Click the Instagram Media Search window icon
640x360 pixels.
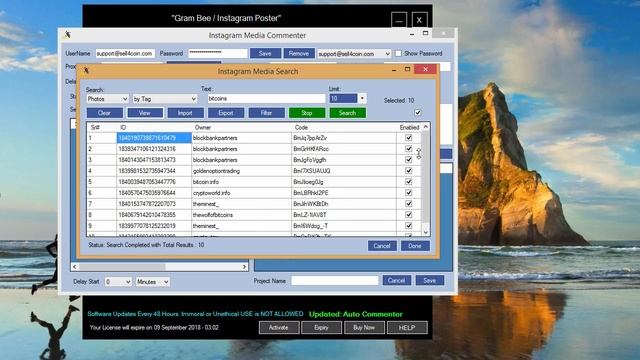point(86,71)
